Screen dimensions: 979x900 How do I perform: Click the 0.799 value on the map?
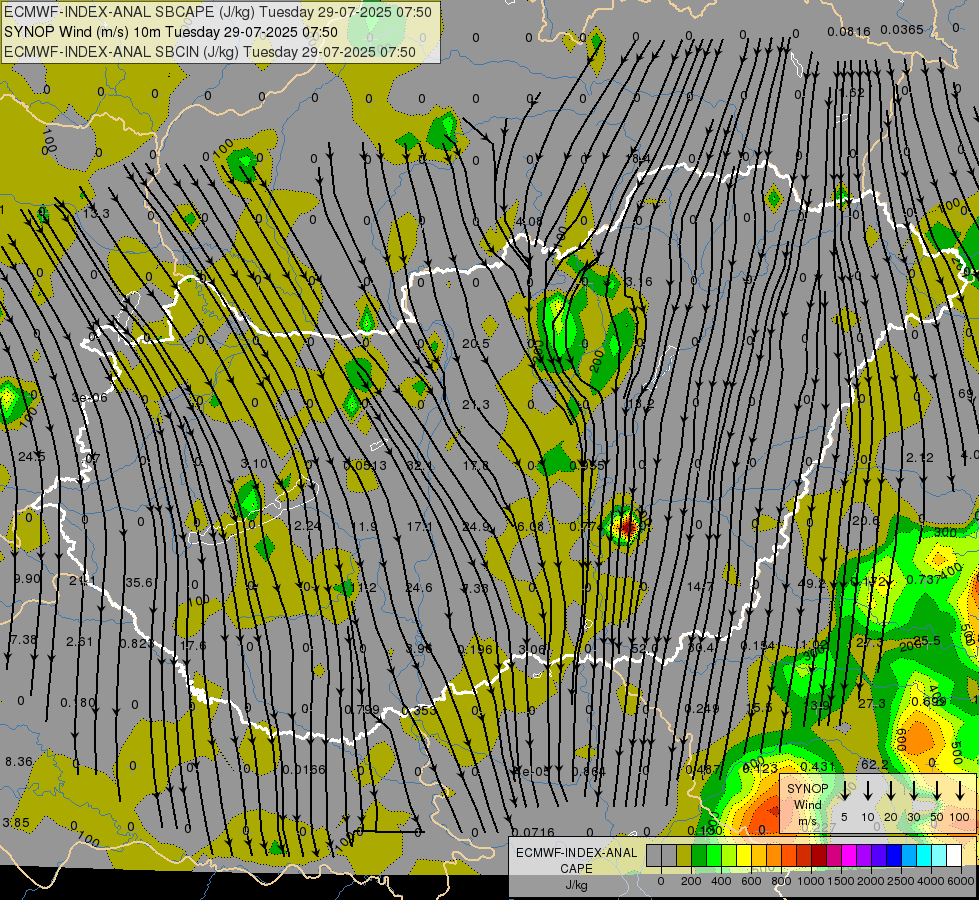click(362, 710)
